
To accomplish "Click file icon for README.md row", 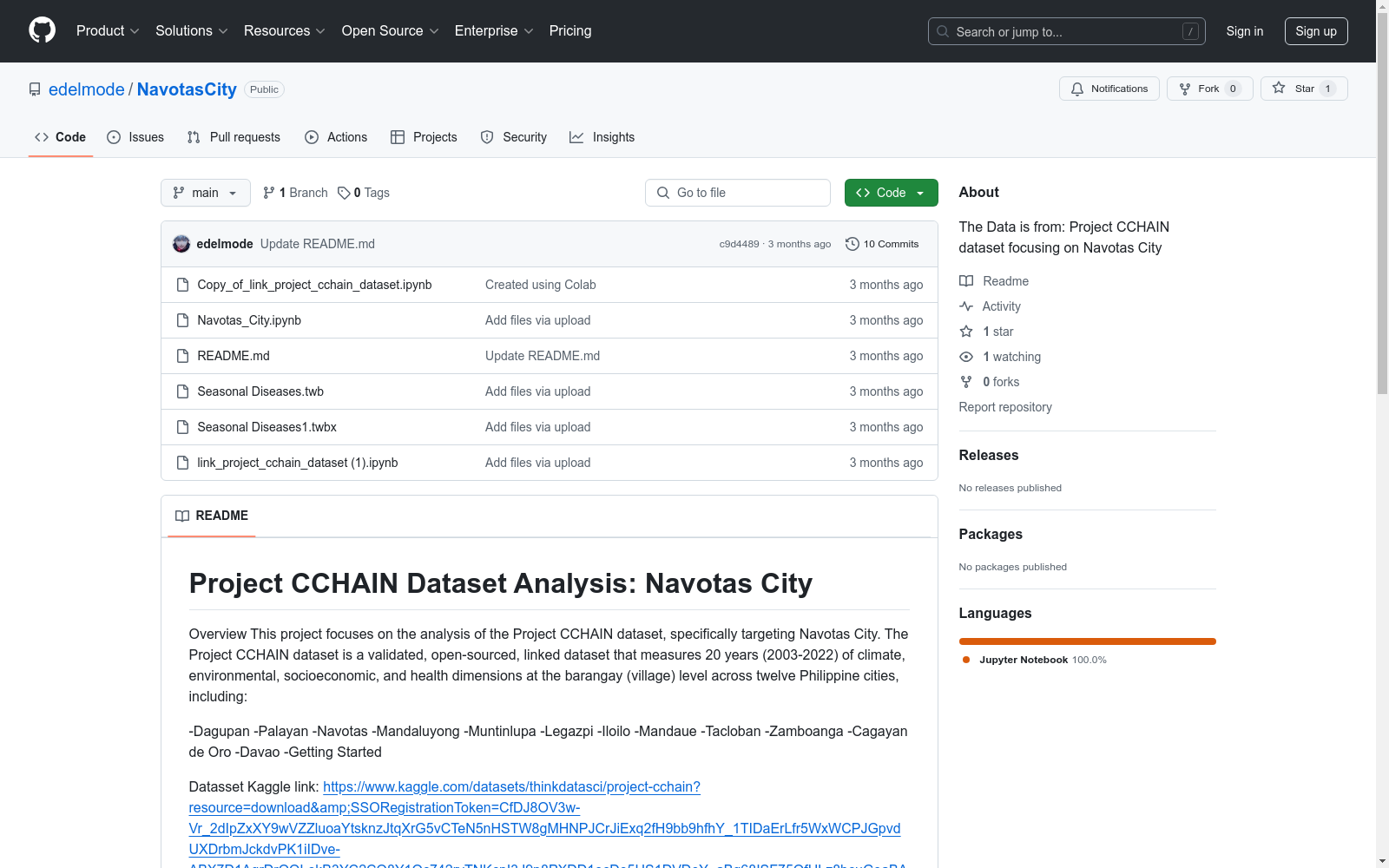I will click(182, 356).
